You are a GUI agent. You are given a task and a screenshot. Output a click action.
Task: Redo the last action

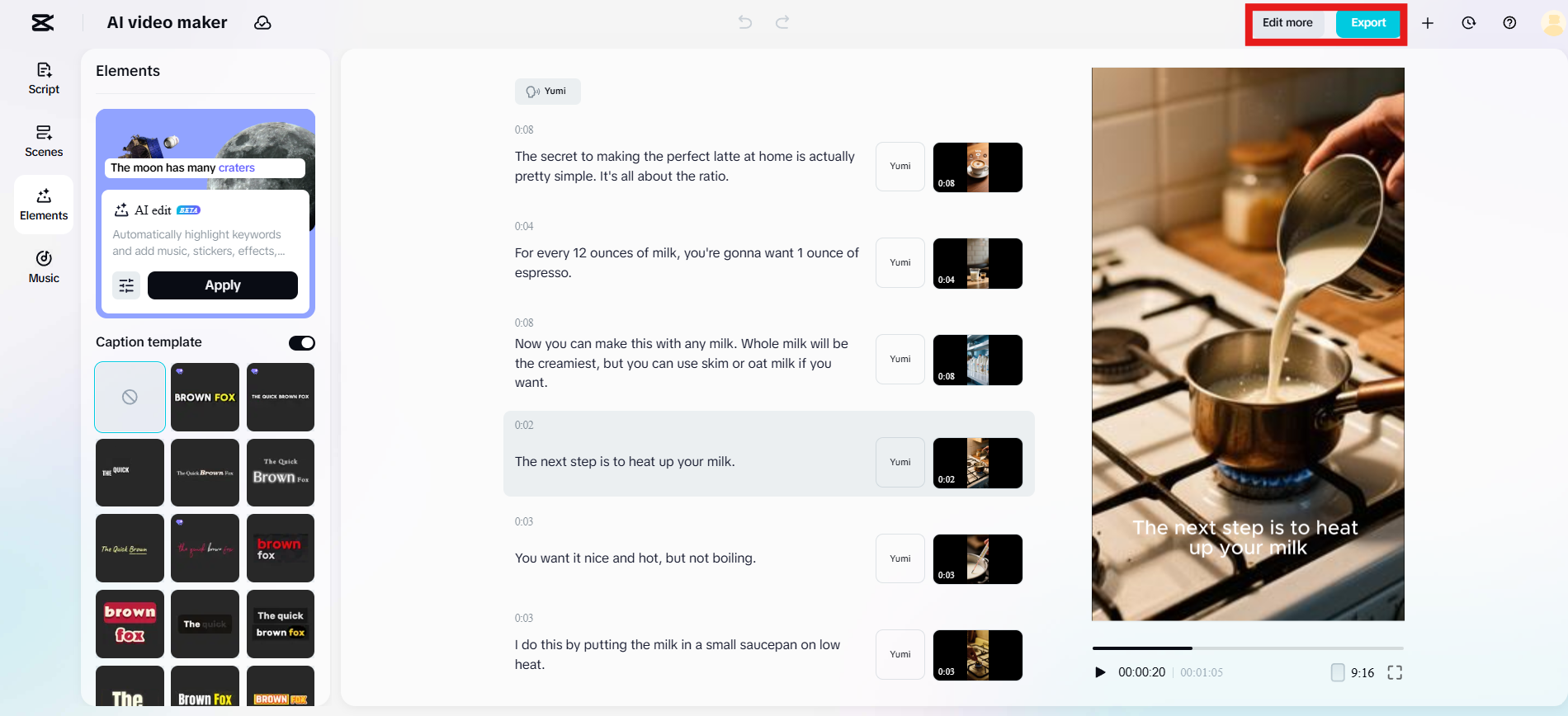coord(782,22)
